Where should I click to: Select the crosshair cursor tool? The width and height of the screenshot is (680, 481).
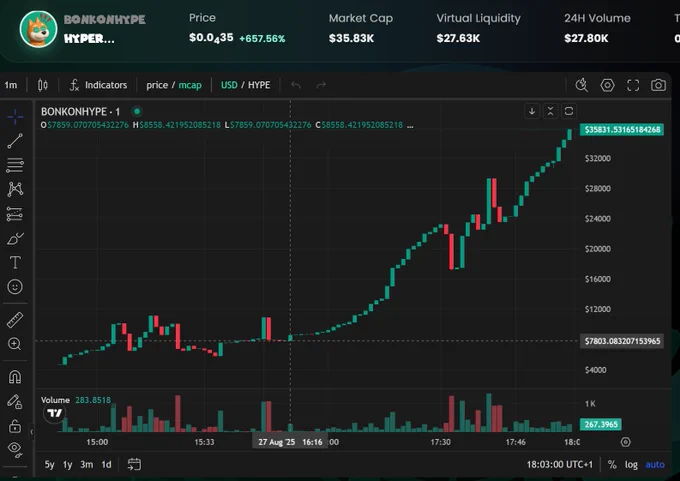(15, 117)
